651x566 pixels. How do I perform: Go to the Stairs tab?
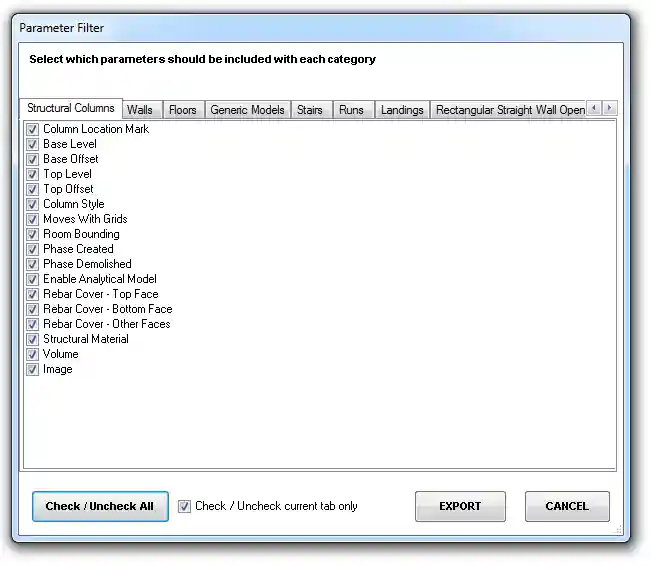(310, 110)
